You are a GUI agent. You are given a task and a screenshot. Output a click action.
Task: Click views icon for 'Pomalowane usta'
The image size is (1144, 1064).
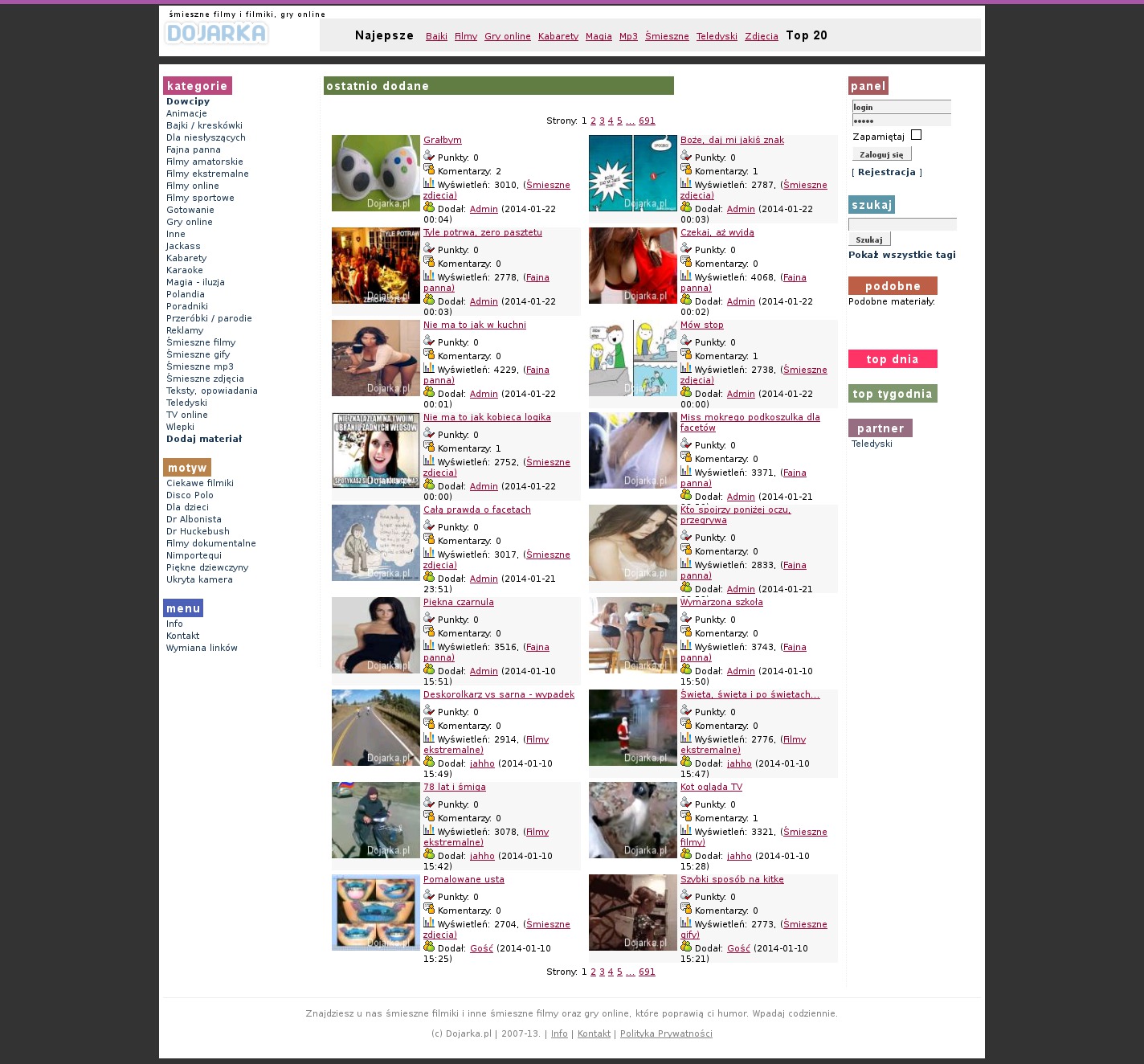pos(429,923)
